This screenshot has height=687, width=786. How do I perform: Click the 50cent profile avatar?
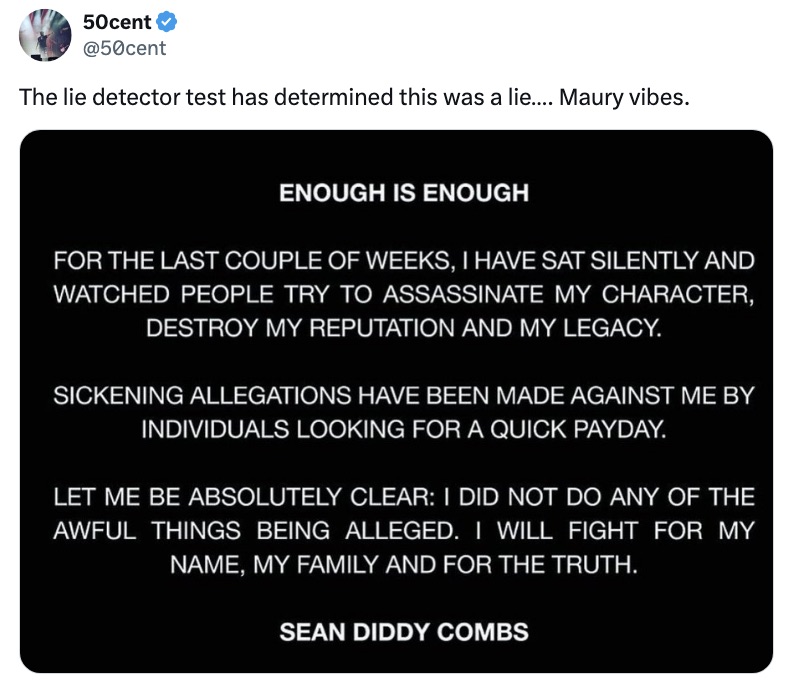coord(43,34)
